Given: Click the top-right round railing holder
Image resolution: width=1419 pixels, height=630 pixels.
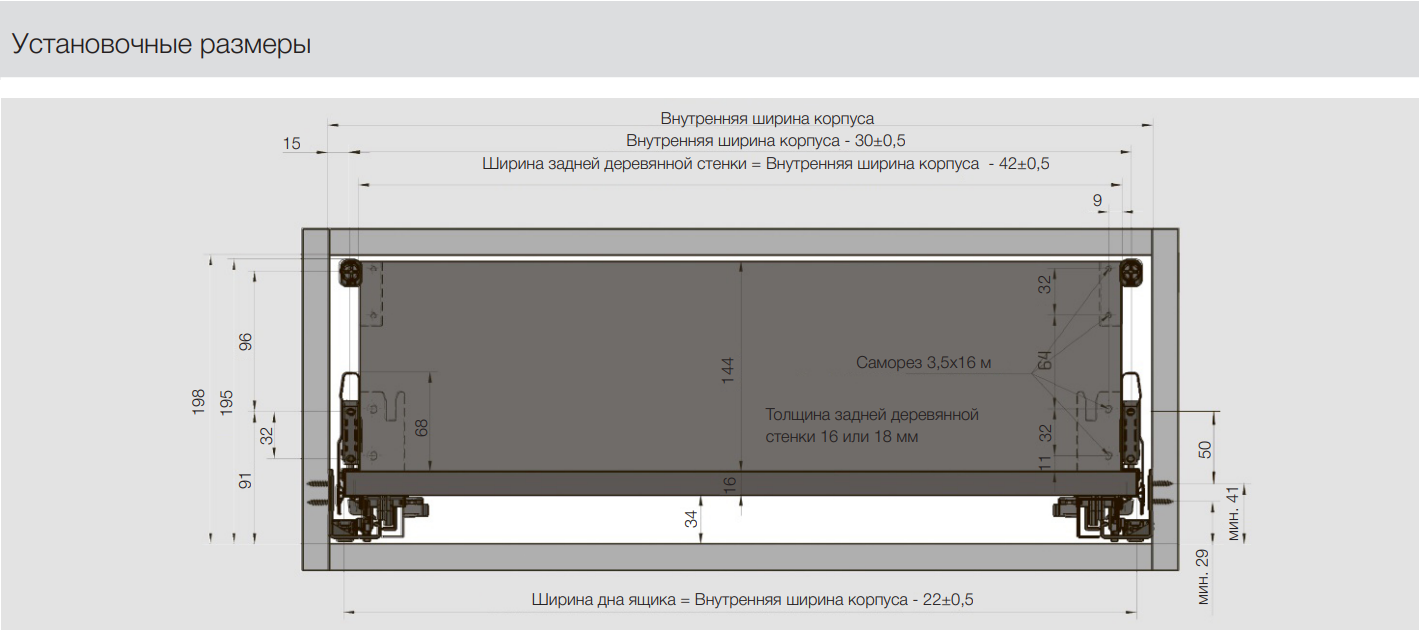Looking at the screenshot, I should (1130, 273).
